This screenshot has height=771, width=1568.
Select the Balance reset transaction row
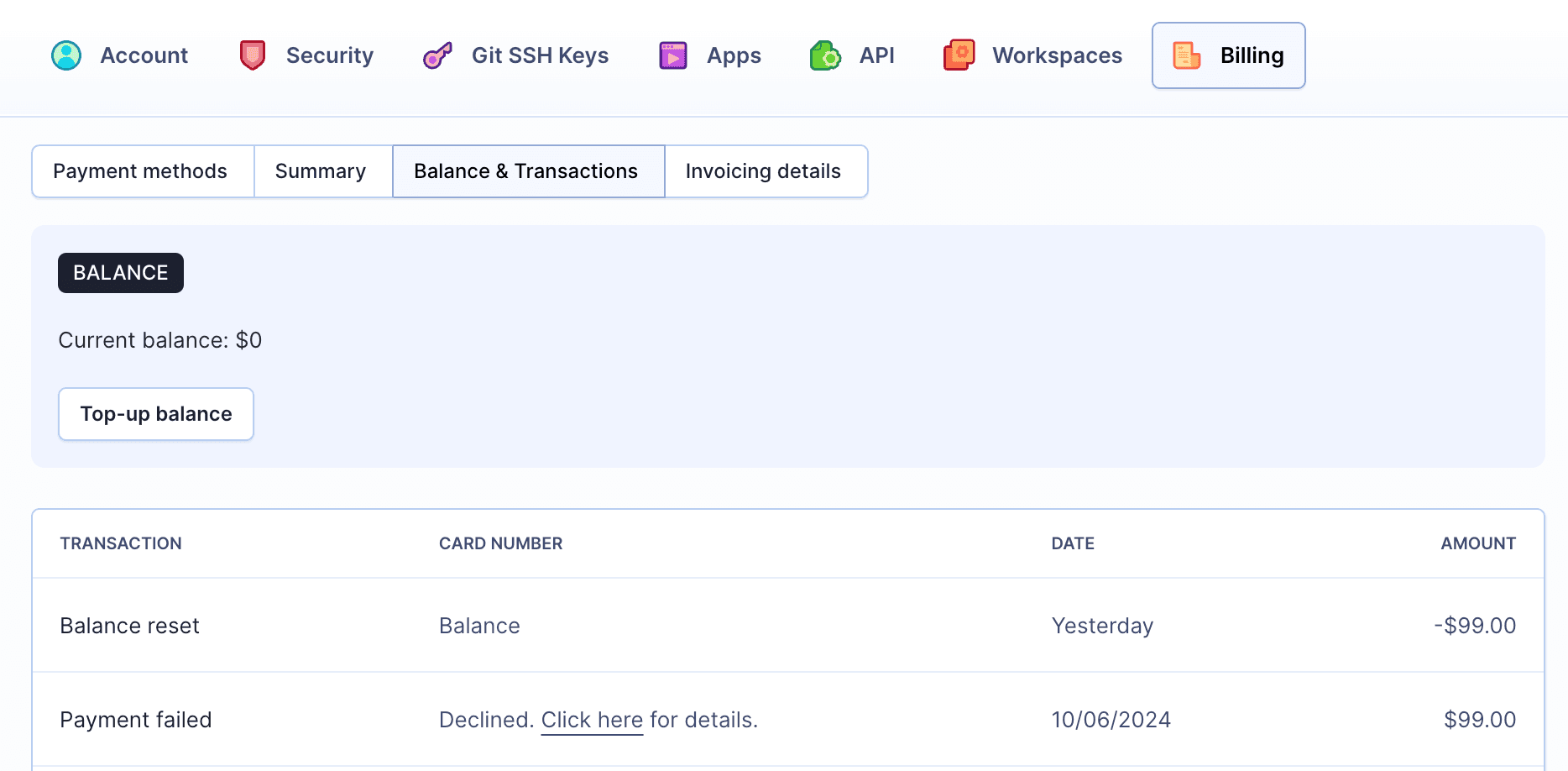(130, 626)
